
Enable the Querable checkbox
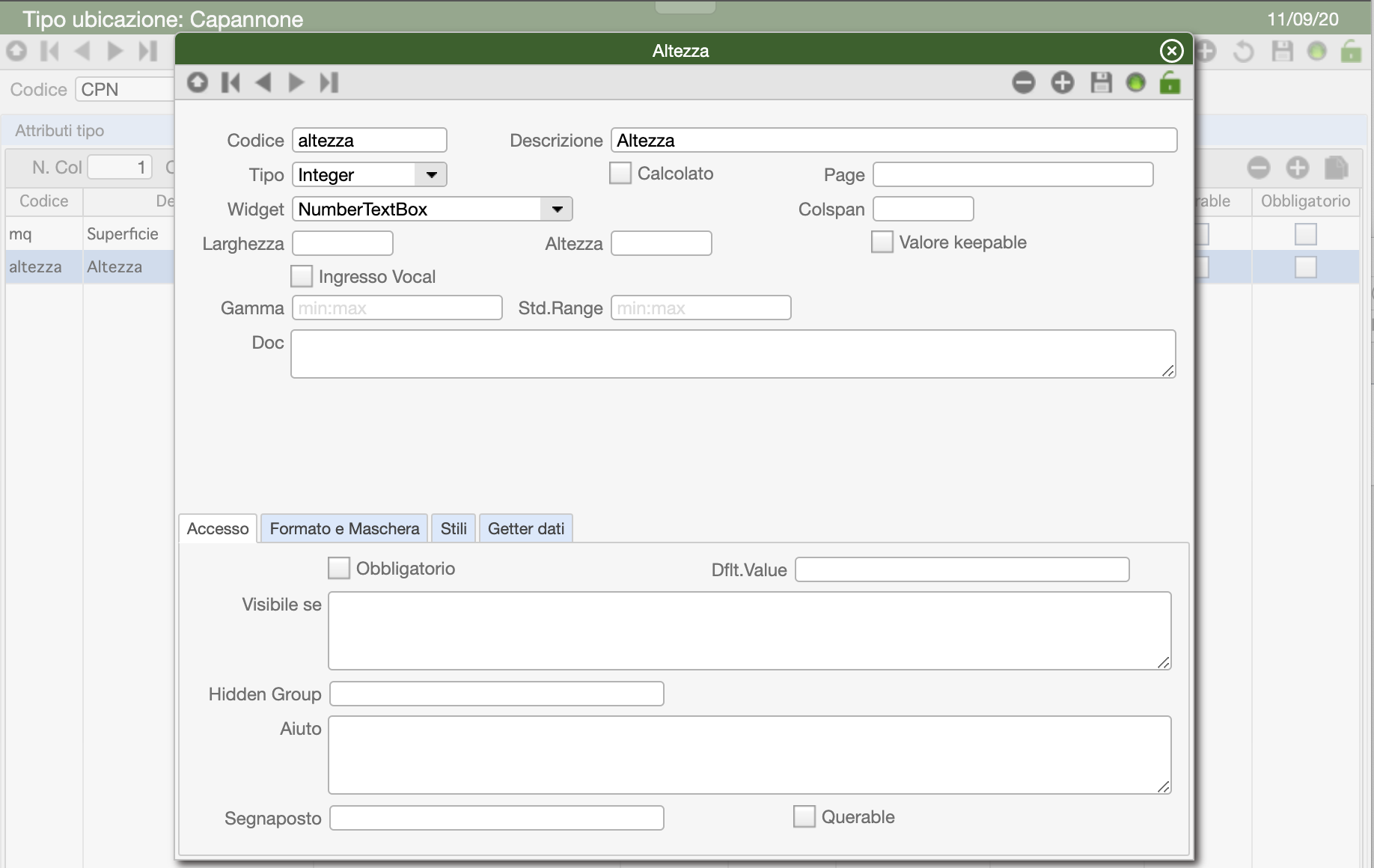(x=804, y=817)
